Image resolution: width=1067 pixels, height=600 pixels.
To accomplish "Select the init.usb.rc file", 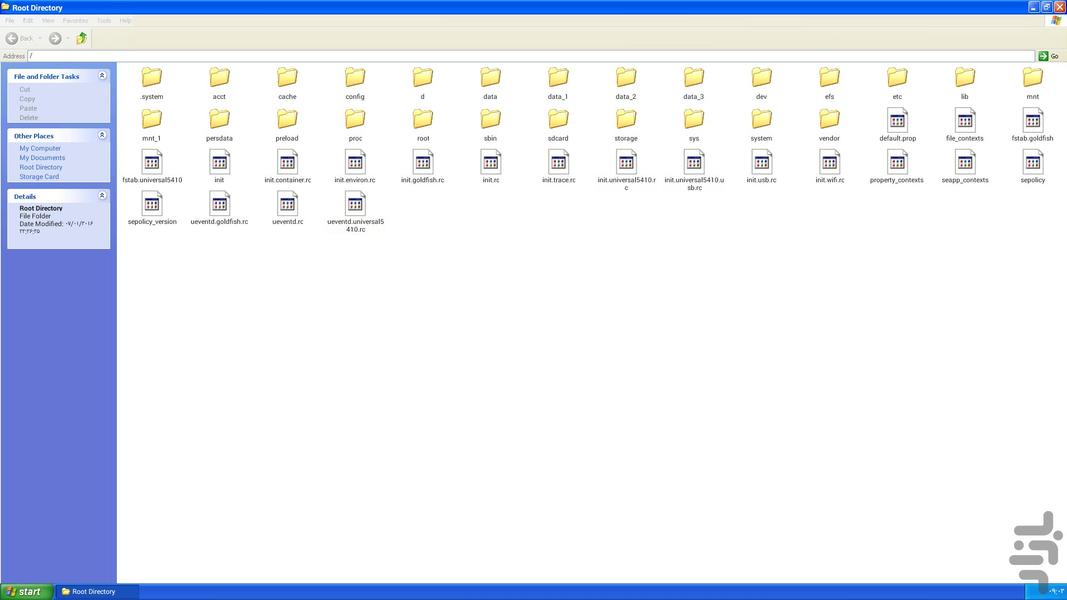I will [761, 162].
